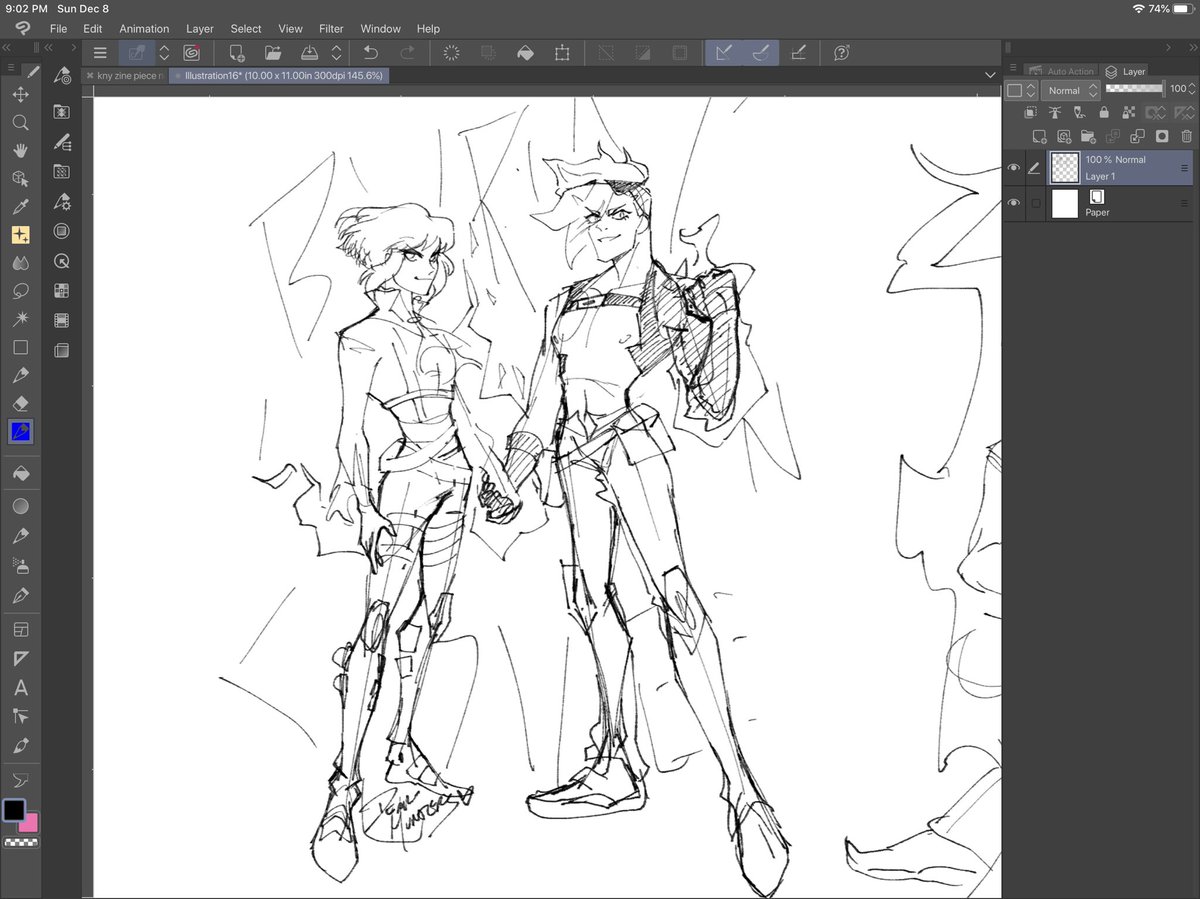The image size is (1200, 899).
Task: Select the Fill bucket tool in tool palette
Action: [20, 472]
